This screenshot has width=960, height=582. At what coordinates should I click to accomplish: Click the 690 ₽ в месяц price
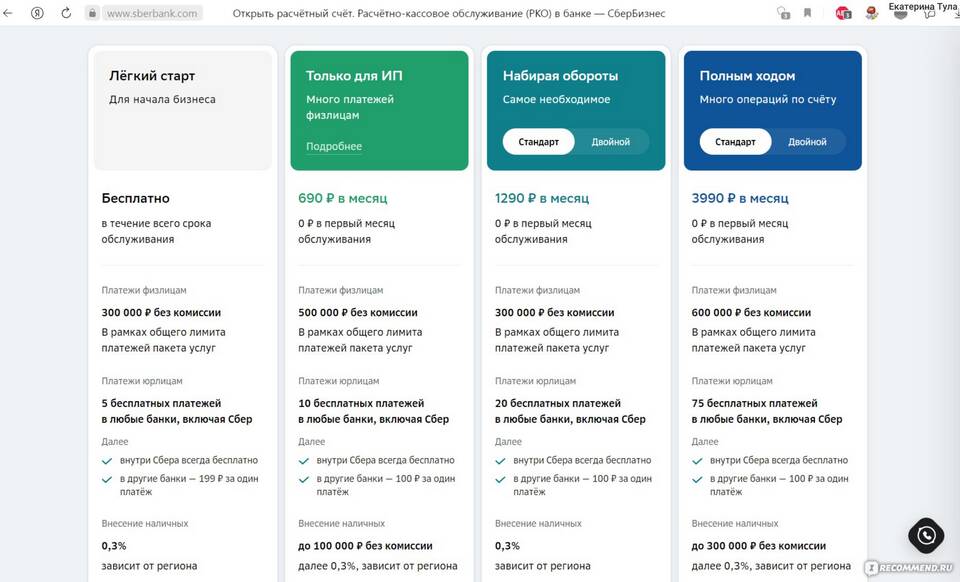[342, 198]
